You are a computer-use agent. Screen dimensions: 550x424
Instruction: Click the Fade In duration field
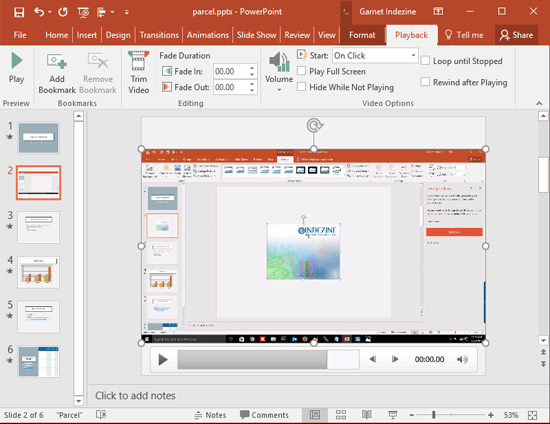pyautogui.click(x=231, y=72)
